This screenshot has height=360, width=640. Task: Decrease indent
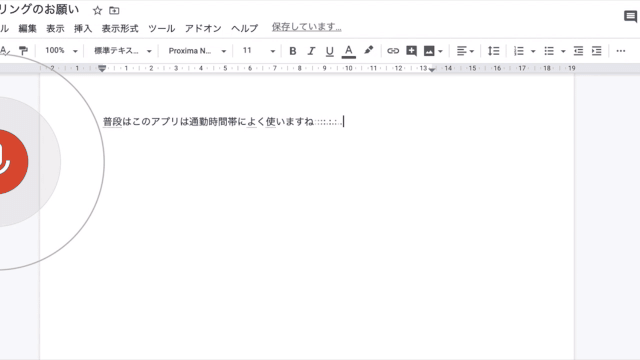[578, 51]
